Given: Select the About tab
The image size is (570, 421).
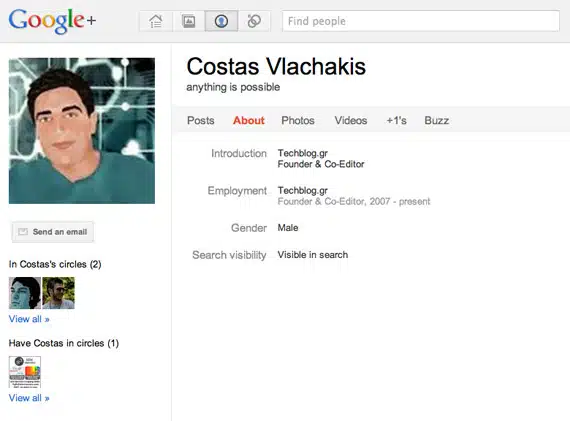Looking at the screenshot, I should [x=249, y=120].
